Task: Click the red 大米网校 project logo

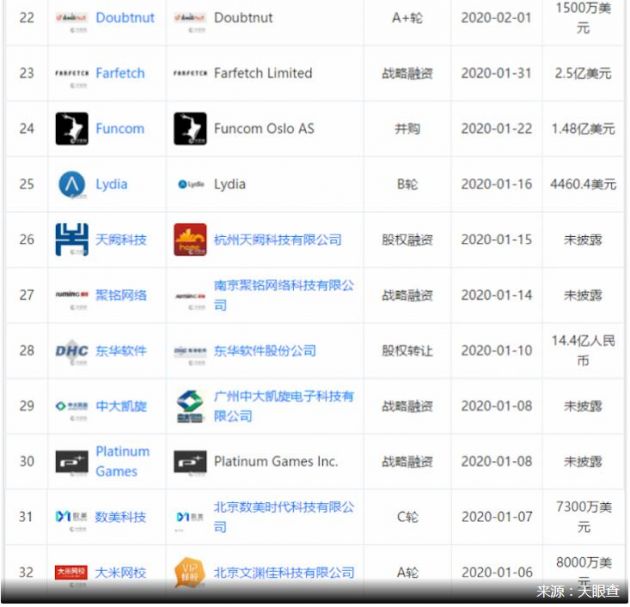Action: coord(72,572)
